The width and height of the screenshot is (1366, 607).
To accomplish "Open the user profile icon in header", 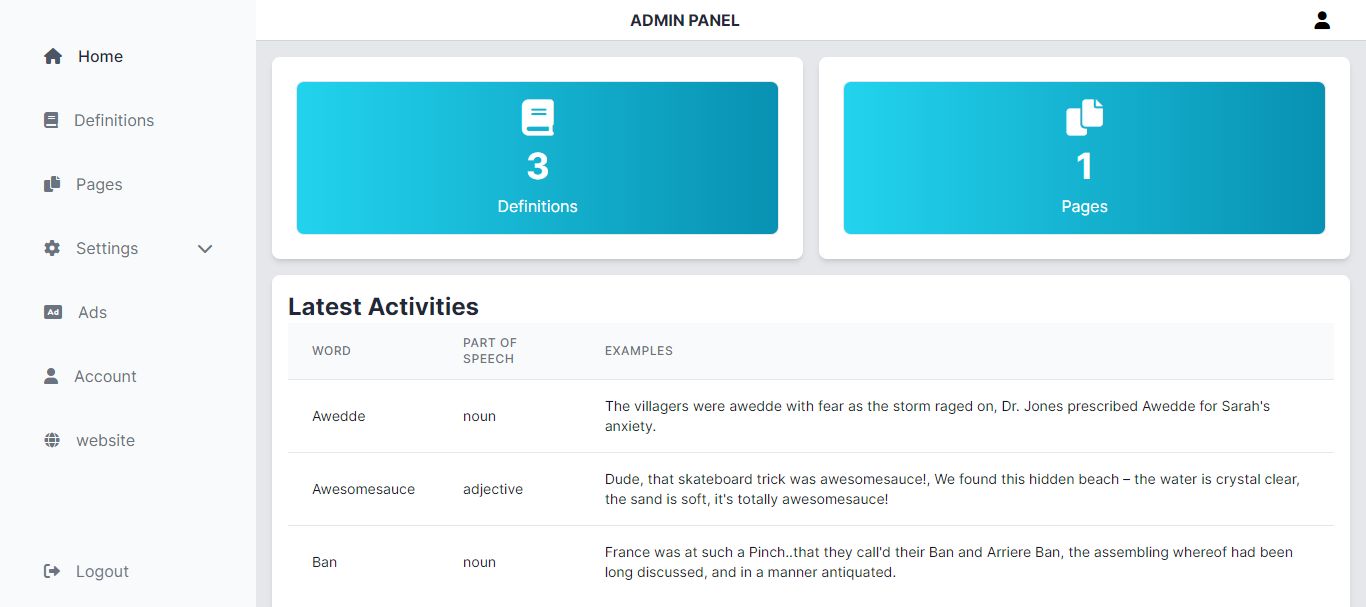I will pos(1322,20).
